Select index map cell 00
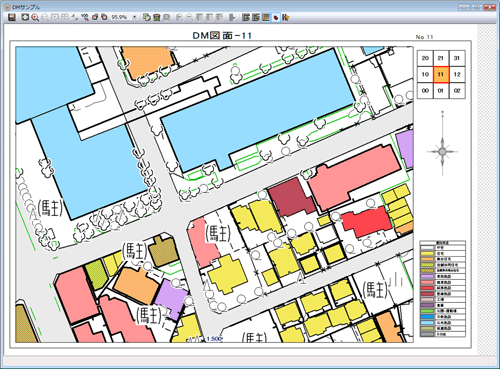 [x=425, y=90]
